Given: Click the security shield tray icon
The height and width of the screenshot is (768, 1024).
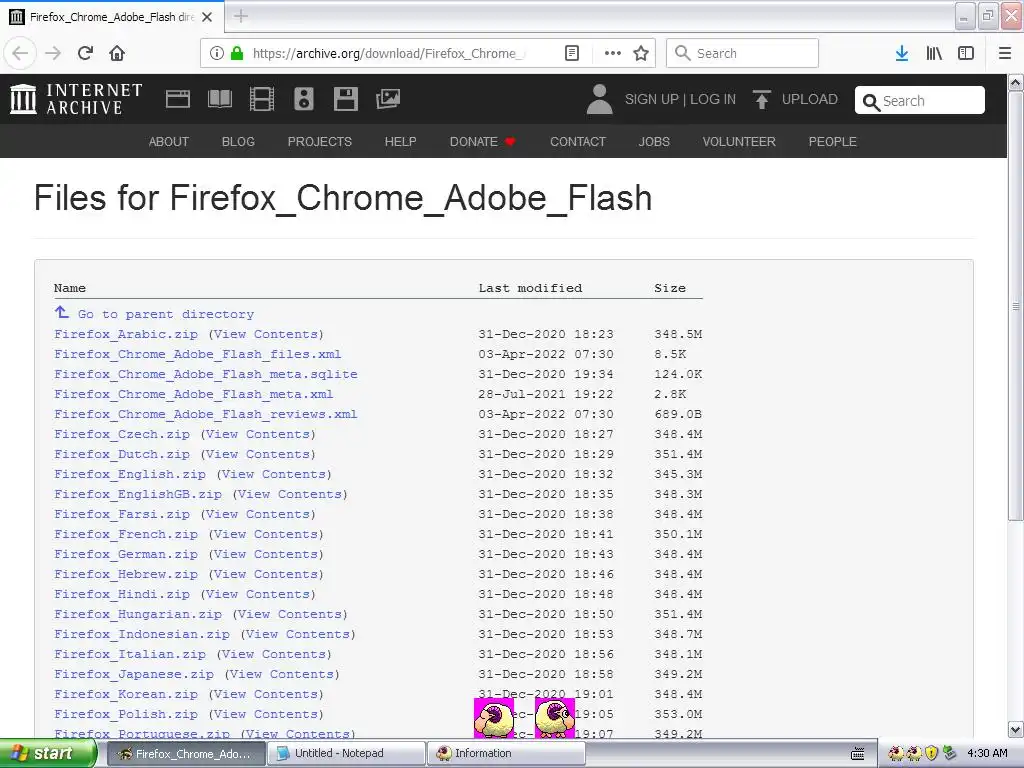Looking at the screenshot, I should tap(932, 753).
